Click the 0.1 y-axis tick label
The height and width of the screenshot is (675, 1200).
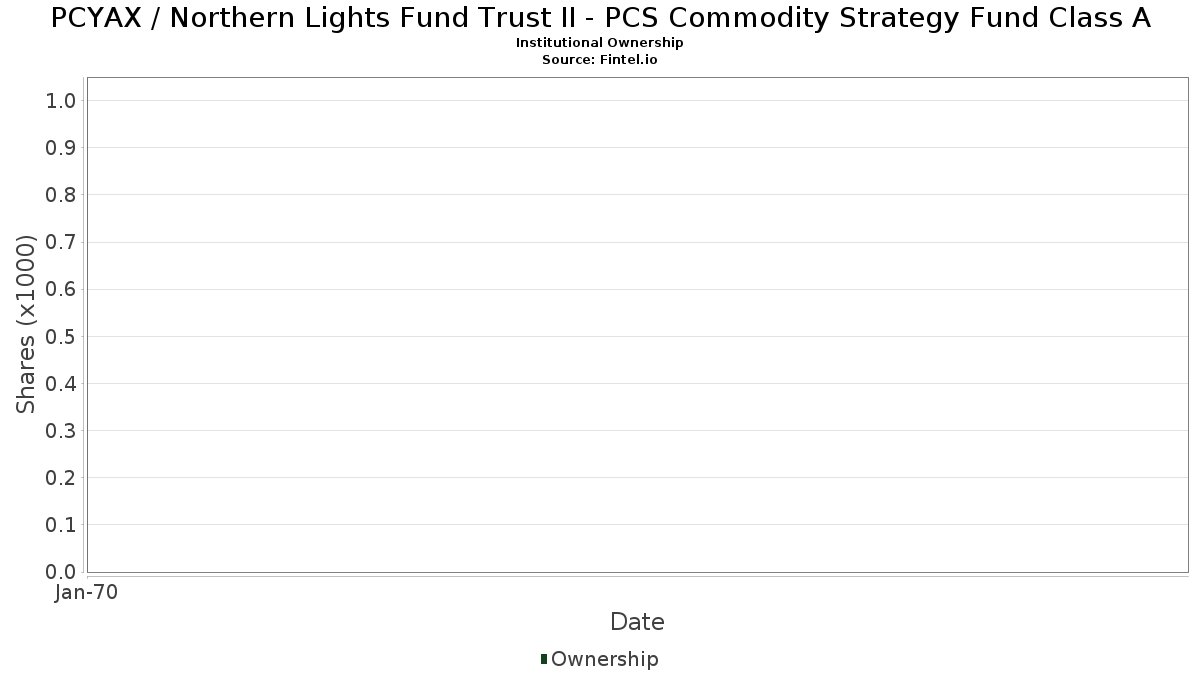61,525
